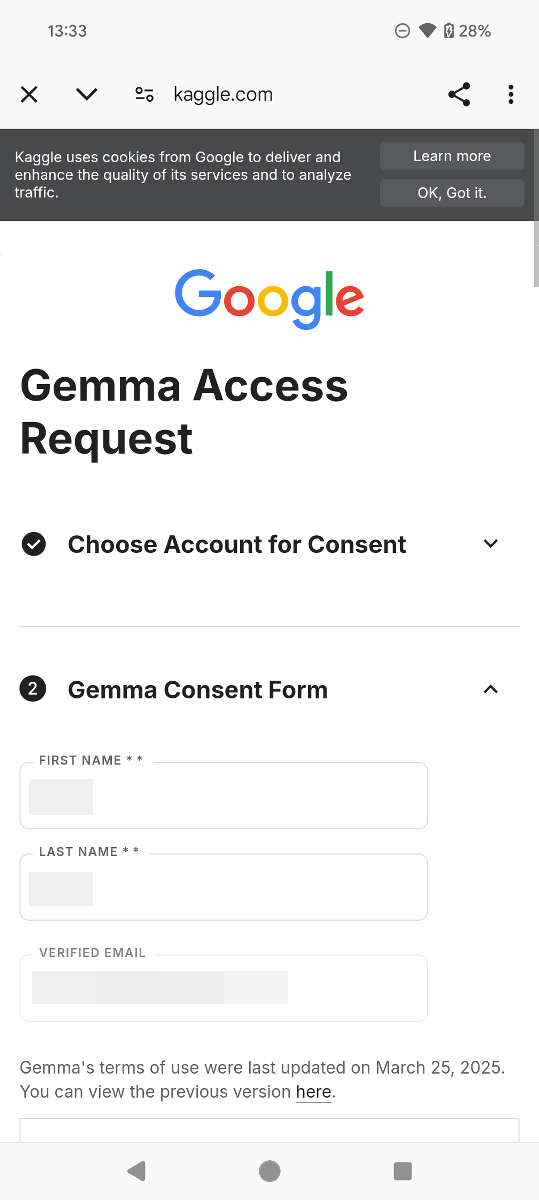Expand the Choose Account for Consent section
Viewport: 539px width, 1200px height.
pyautogui.click(x=490, y=544)
